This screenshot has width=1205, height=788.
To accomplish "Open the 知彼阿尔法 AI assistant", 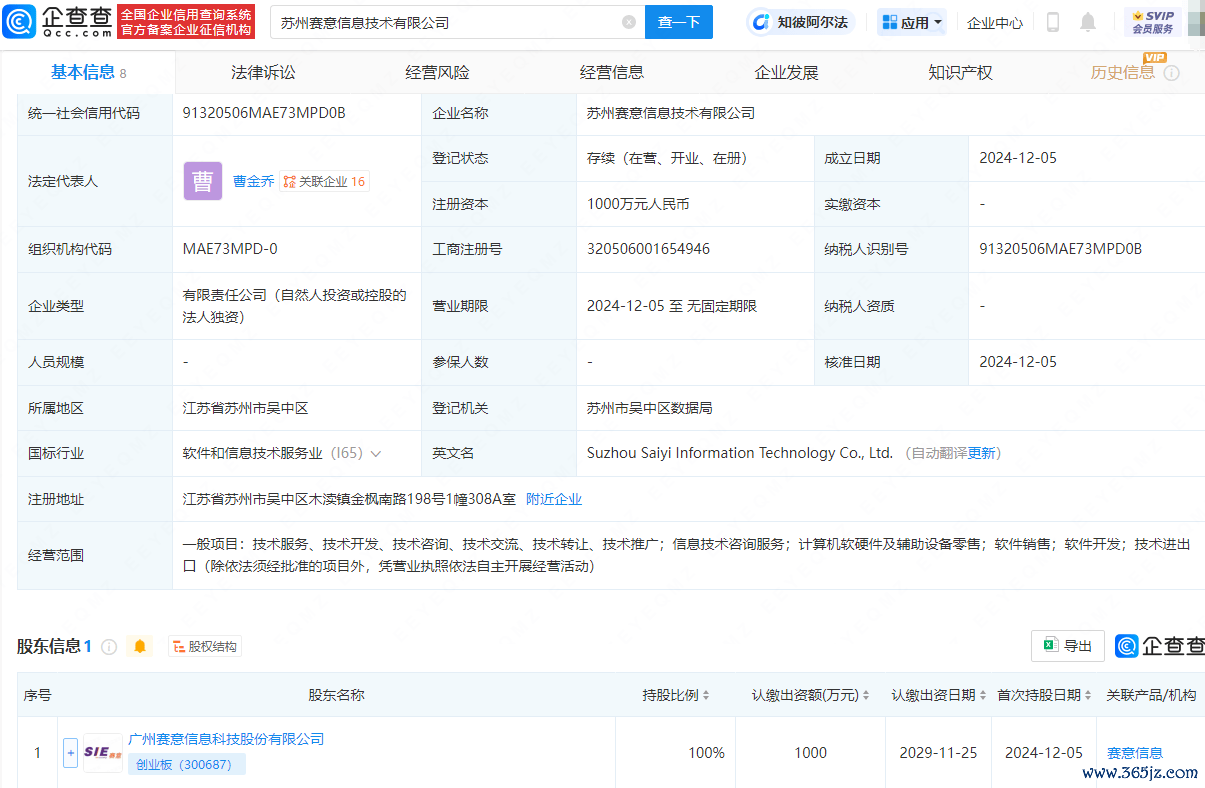I will pos(800,22).
